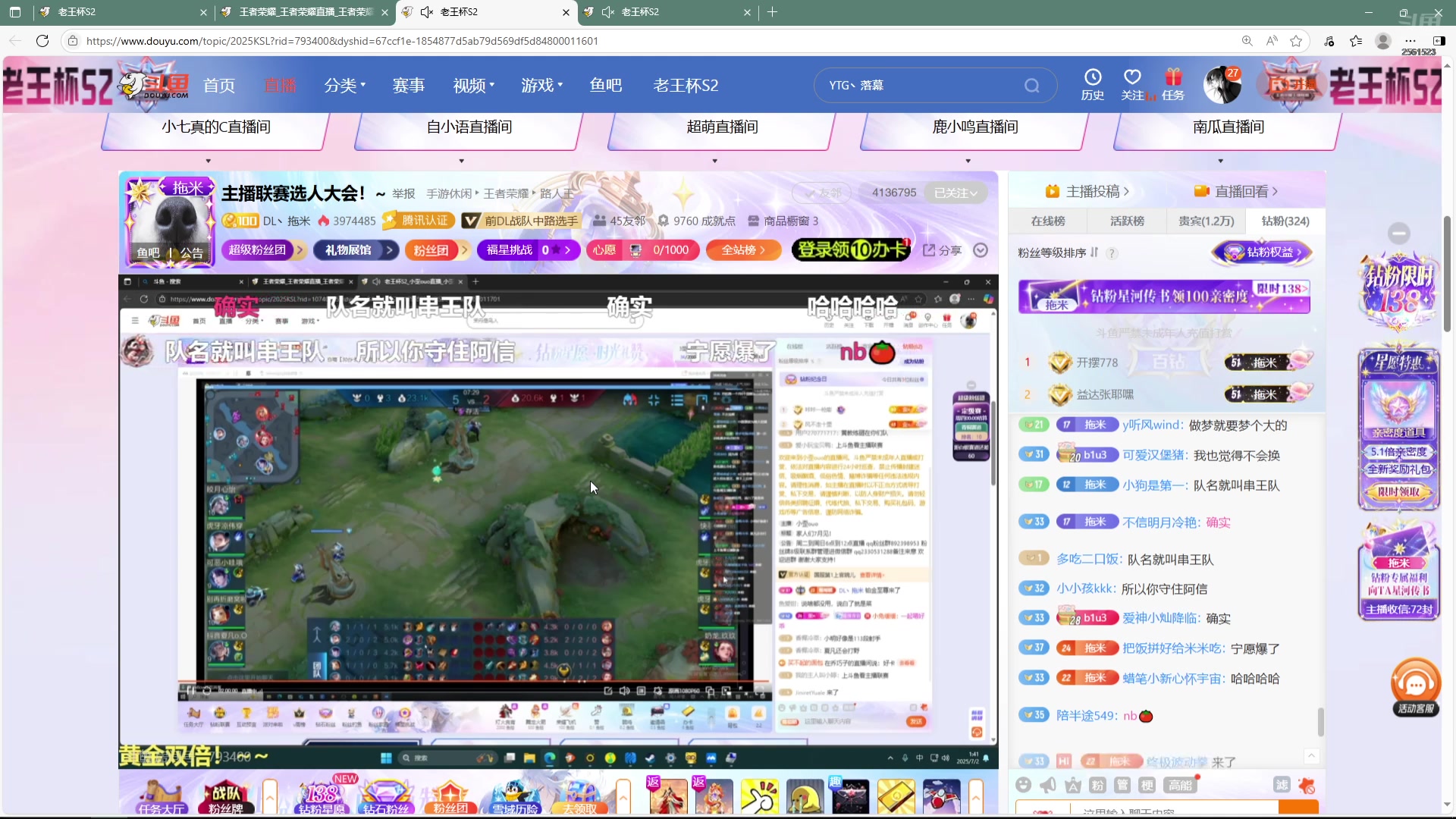This screenshot has width=1456, height=819.
Task: Select the pointing hand gift icon
Action: tap(759, 797)
